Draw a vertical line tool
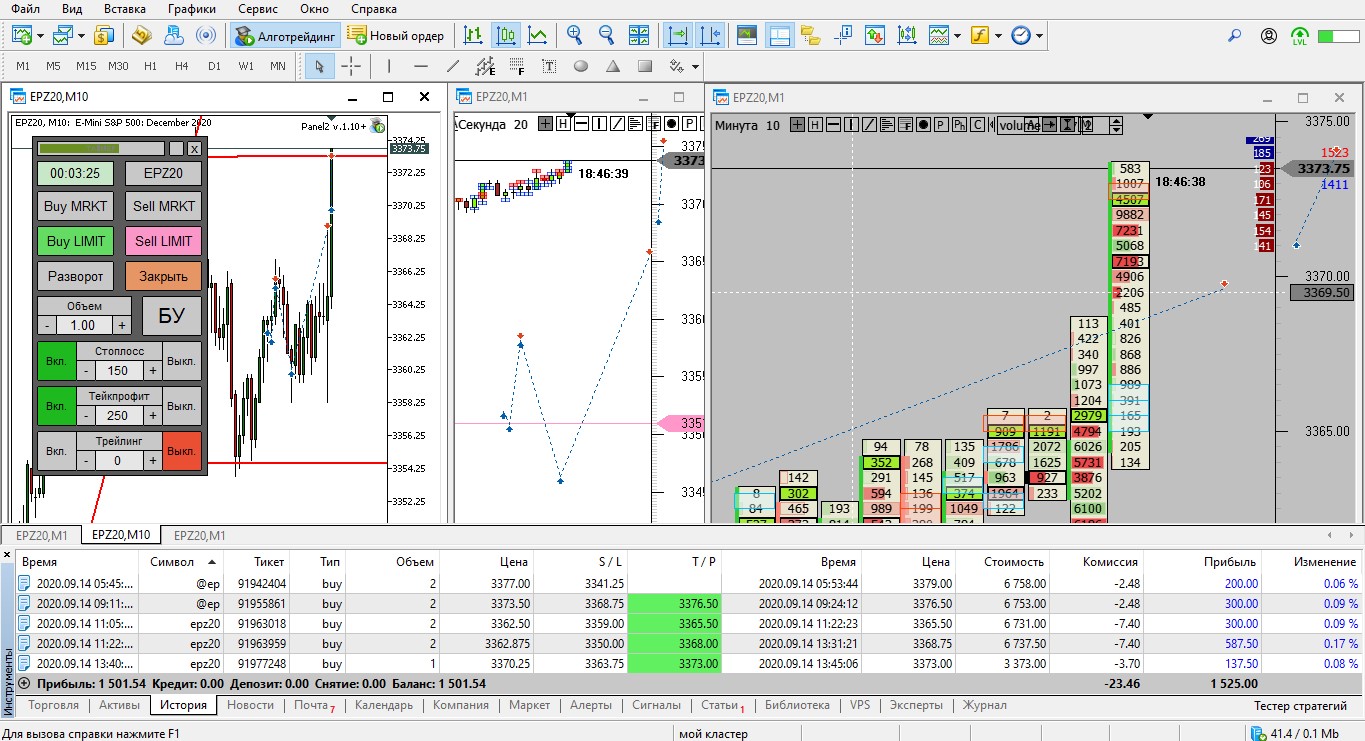Viewport: 1365px width, 741px height. pyautogui.click(x=388, y=67)
